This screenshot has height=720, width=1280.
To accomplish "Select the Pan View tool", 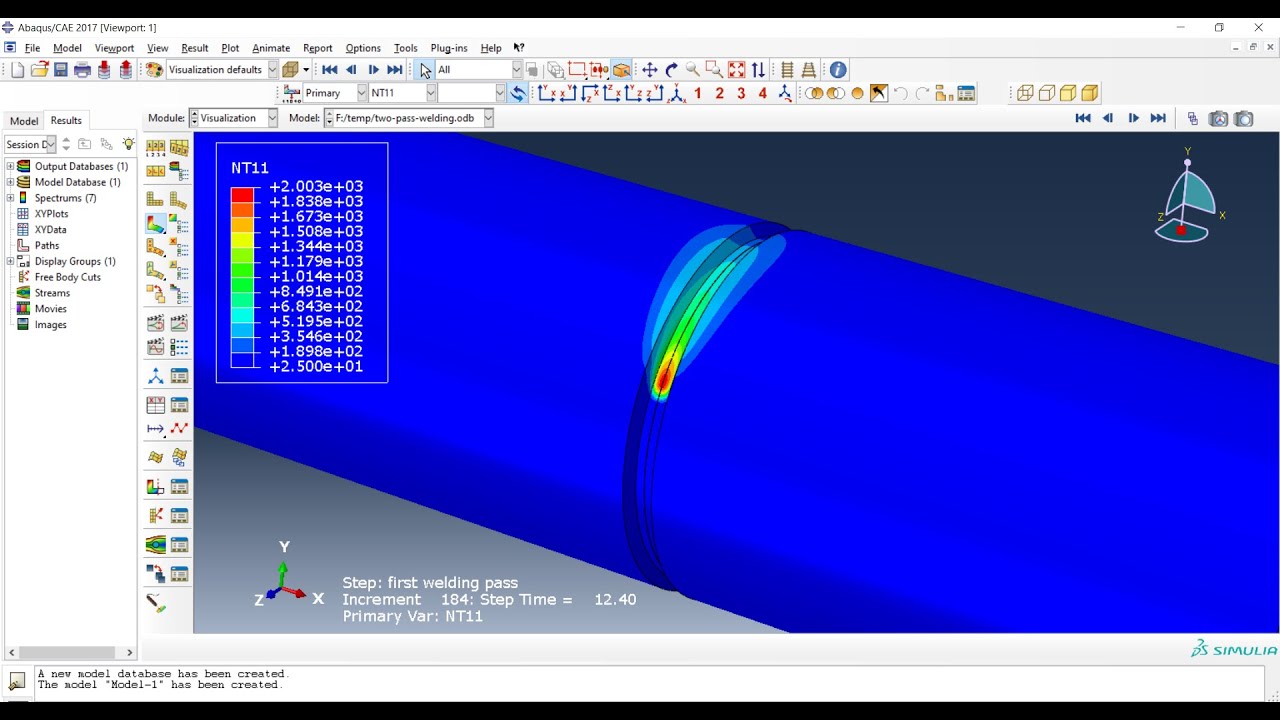I will pos(649,70).
